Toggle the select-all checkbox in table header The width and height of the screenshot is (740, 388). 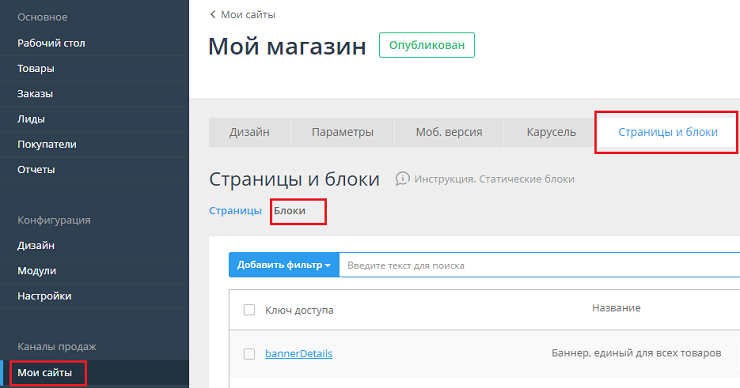(x=249, y=310)
